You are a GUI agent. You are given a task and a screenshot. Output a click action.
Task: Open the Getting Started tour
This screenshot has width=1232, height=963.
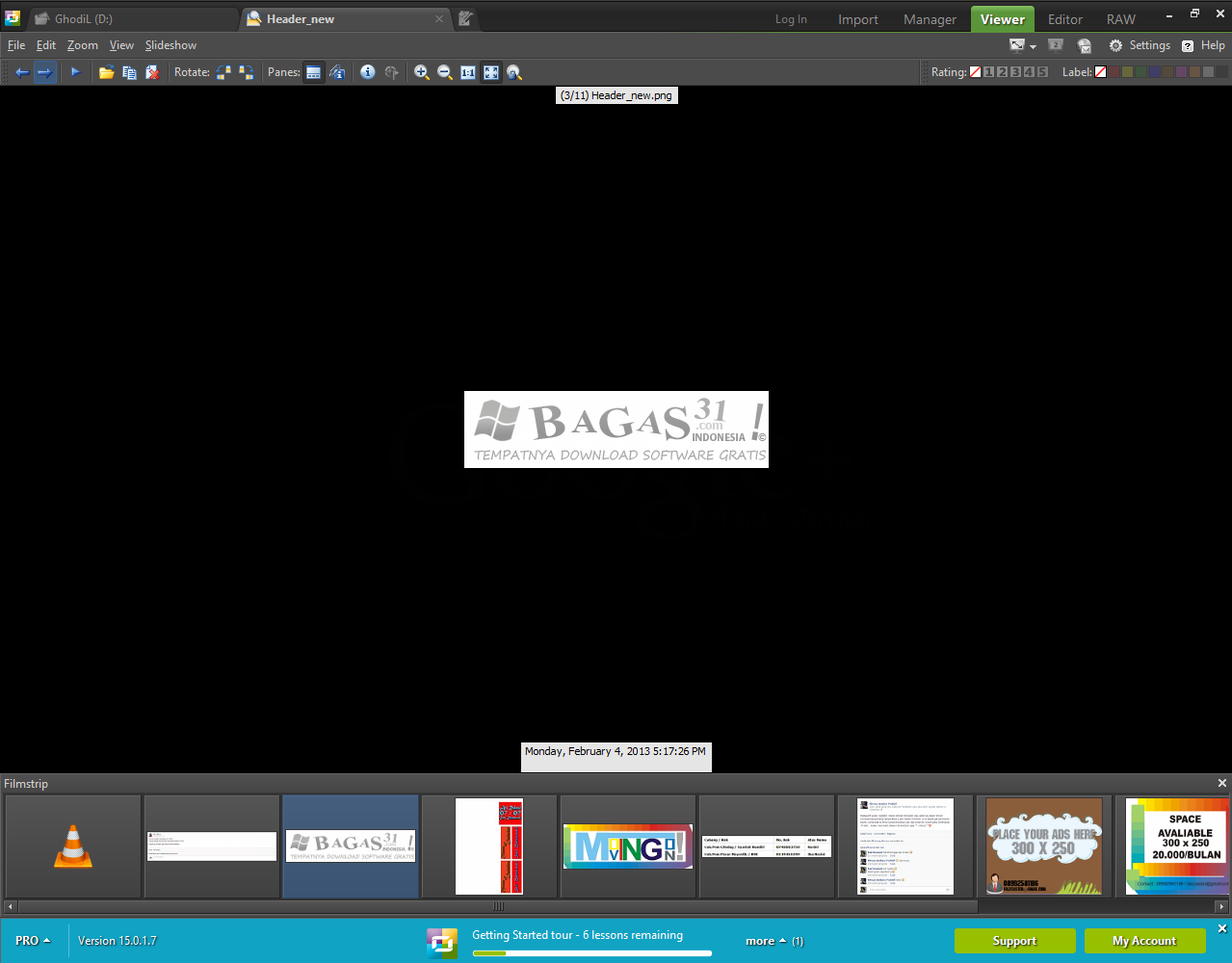577,935
